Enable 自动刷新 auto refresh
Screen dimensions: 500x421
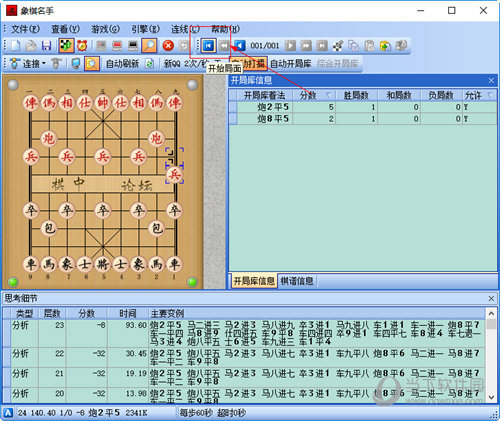(122, 63)
